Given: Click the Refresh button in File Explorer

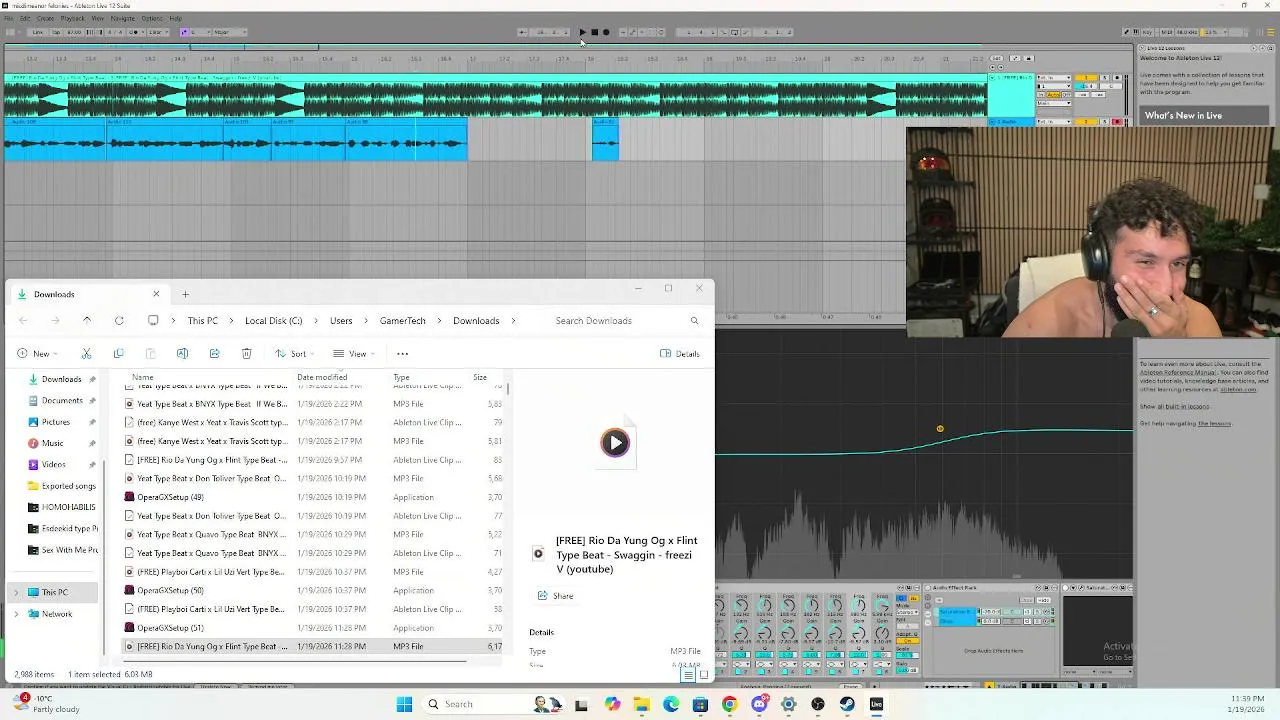Looking at the screenshot, I should click(119, 320).
